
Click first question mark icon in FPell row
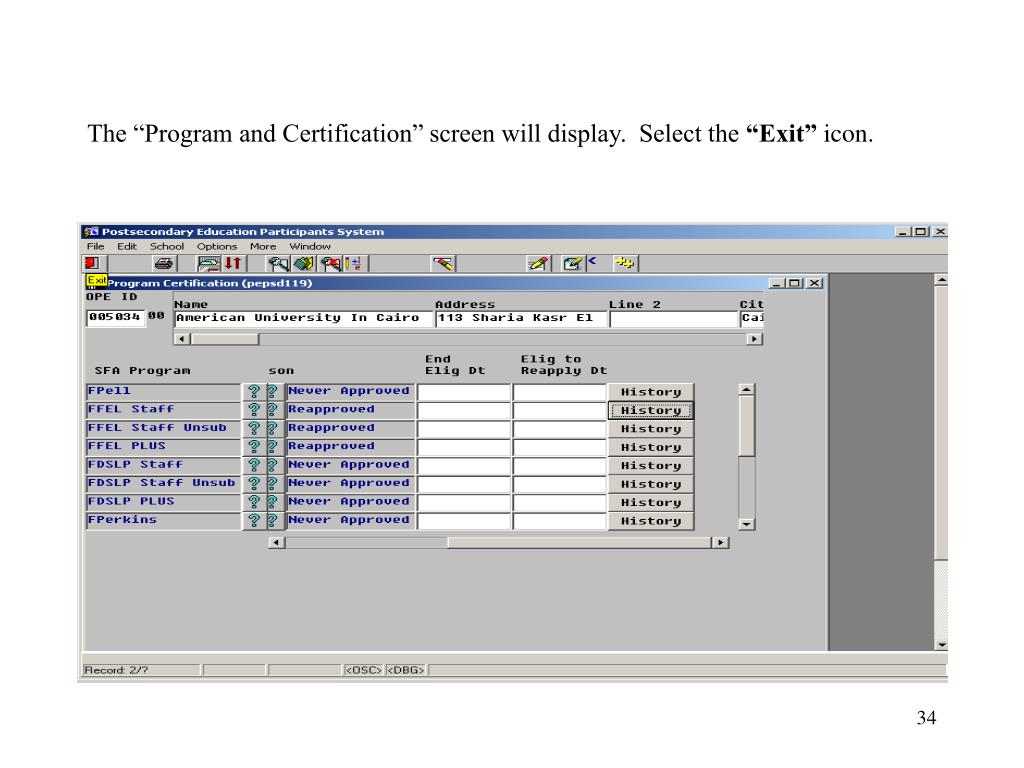(x=254, y=391)
